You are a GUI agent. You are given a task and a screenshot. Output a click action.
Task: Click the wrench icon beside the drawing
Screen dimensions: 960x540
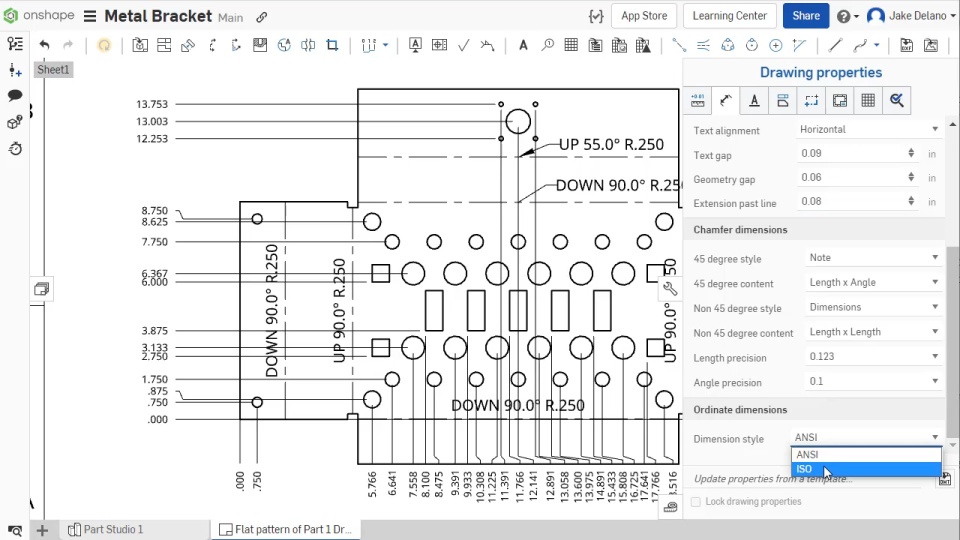(x=670, y=288)
